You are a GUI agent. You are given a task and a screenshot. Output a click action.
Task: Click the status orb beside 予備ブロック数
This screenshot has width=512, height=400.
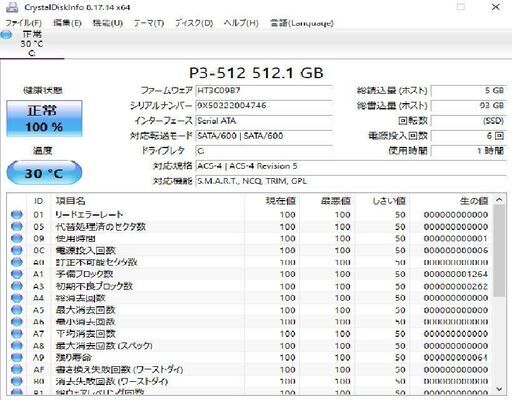tap(17, 274)
